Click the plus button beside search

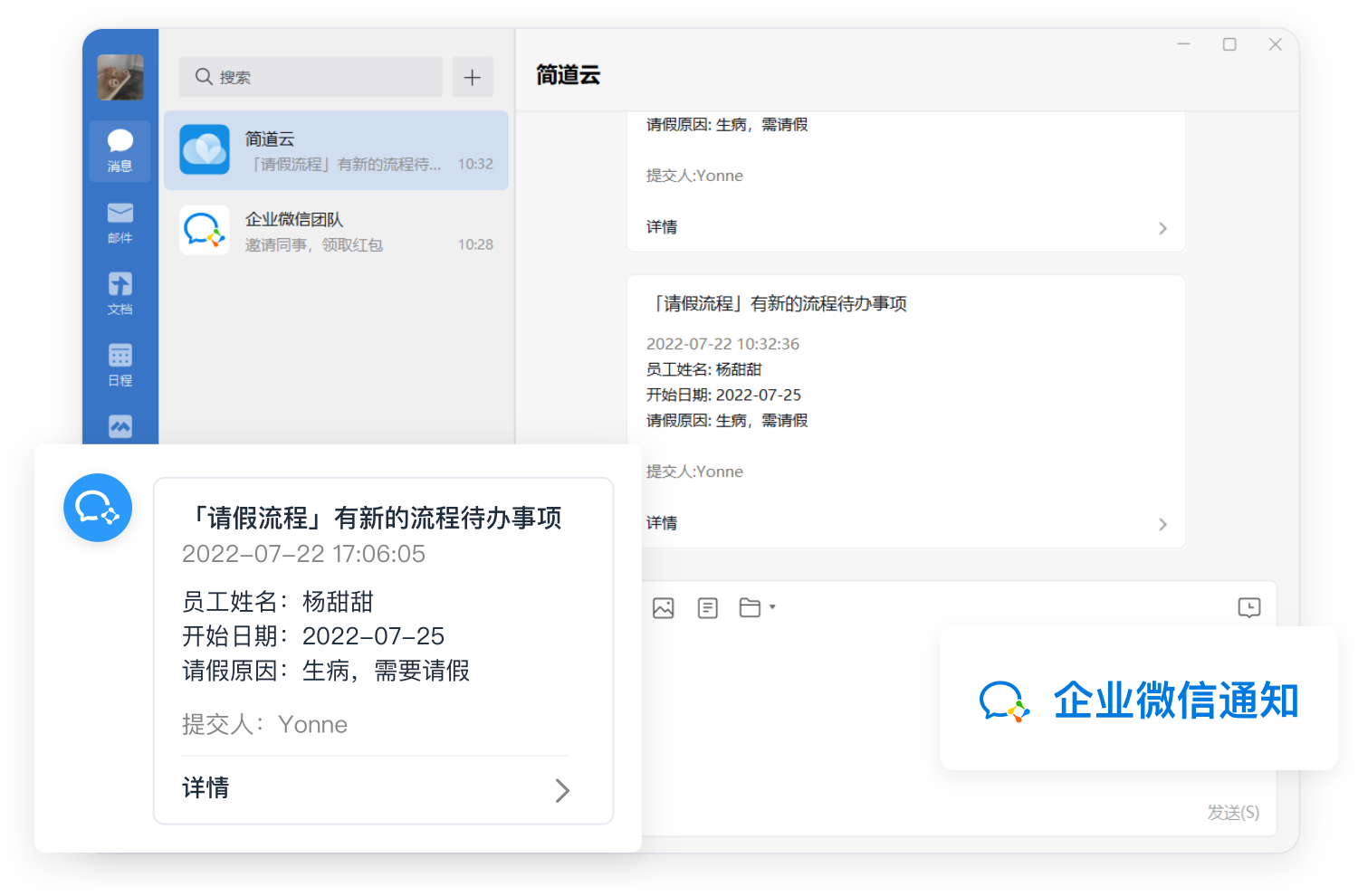[x=472, y=77]
